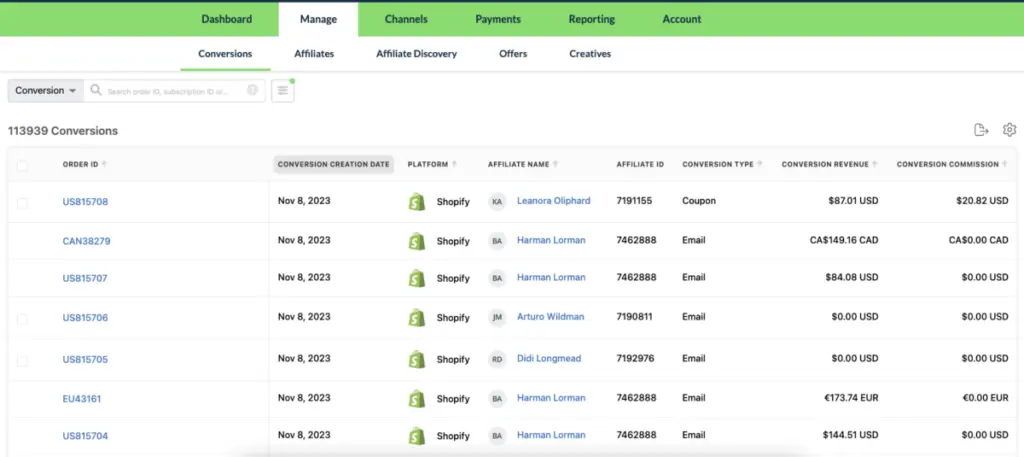This screenshot has height=457, width=1024.
Task: Expand the Conversion search type dropdown
Action: 45,91
